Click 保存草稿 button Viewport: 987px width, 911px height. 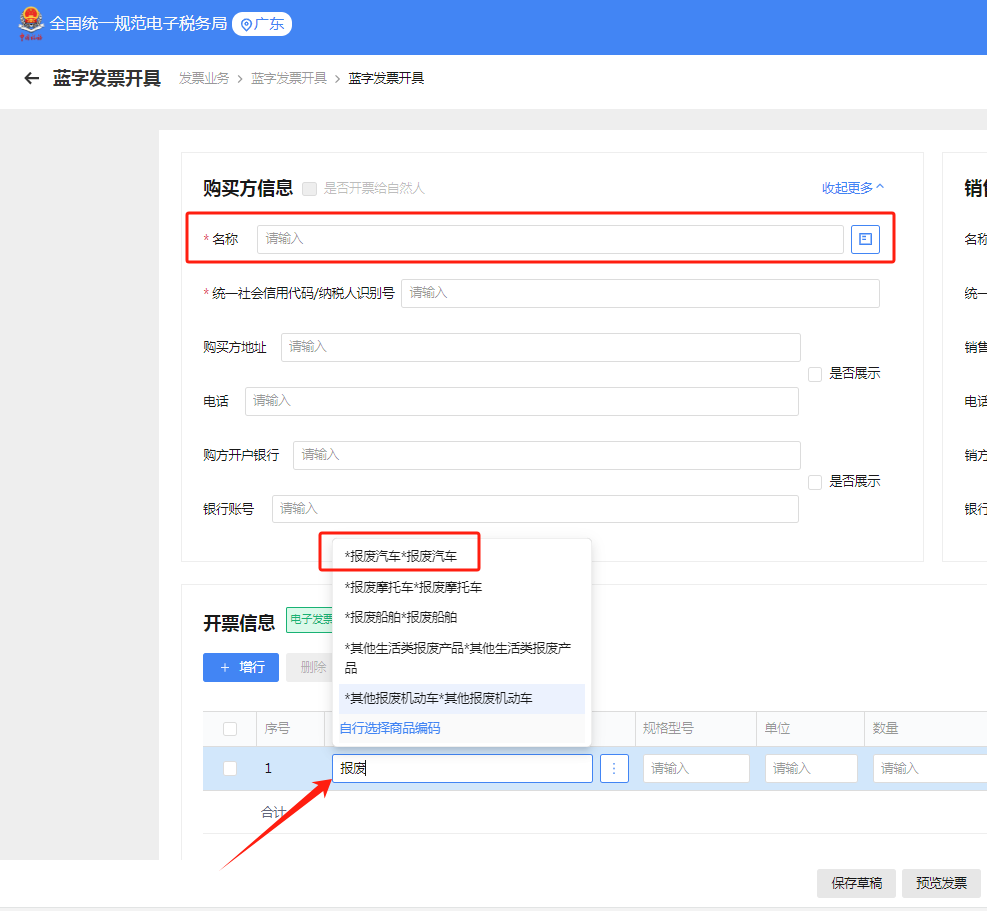click(x=856, y=883)
